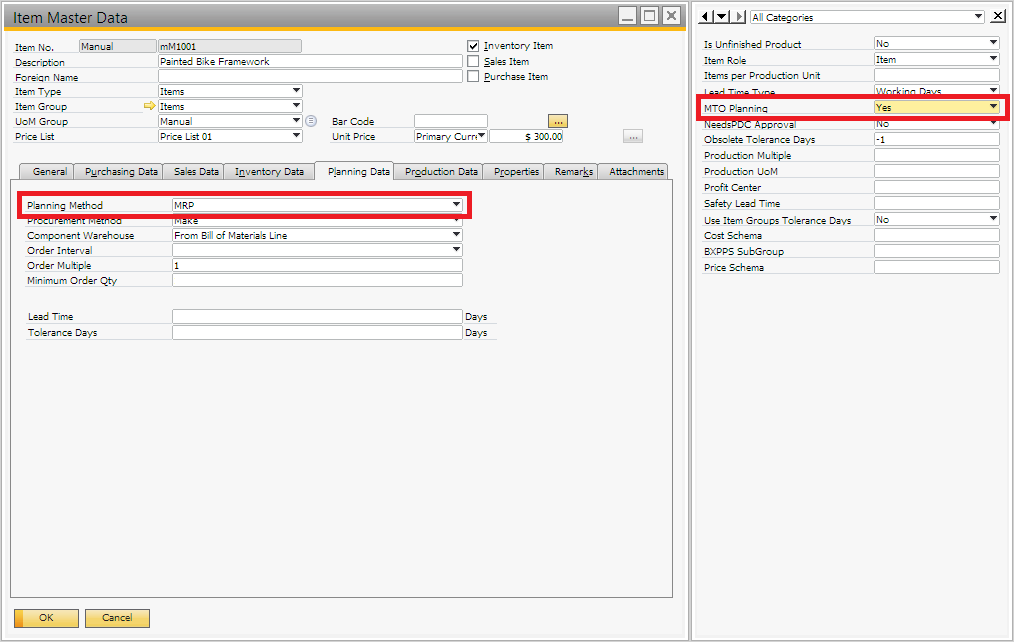
Task: Open the All Categories dropdown
Action: (x=978, y=17)
